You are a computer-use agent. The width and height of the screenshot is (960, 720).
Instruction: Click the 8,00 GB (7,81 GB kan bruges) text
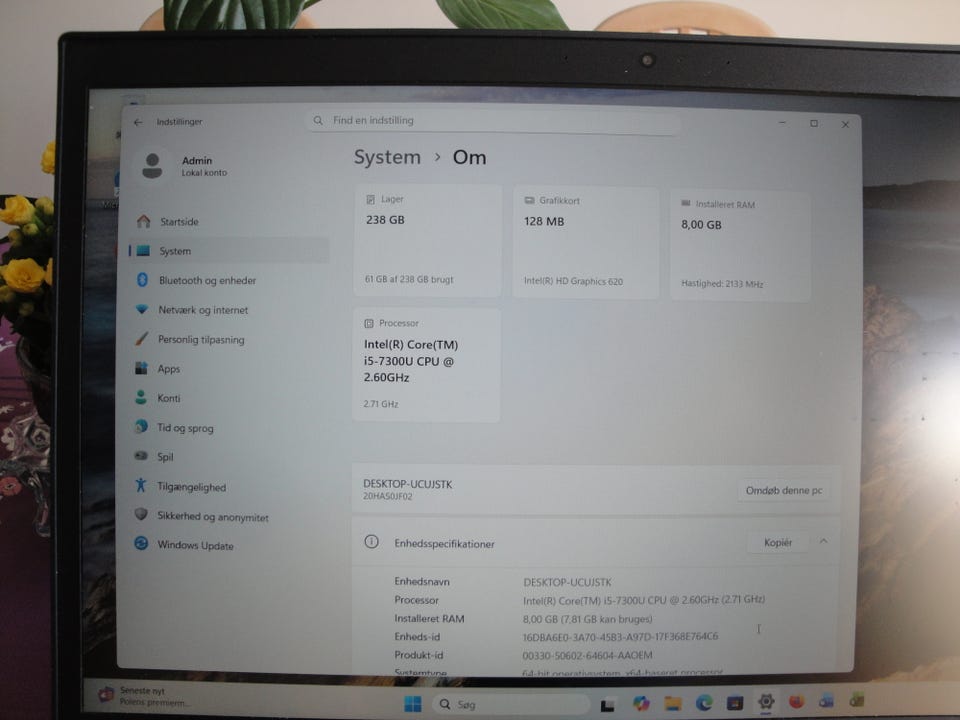click(587, 619)
